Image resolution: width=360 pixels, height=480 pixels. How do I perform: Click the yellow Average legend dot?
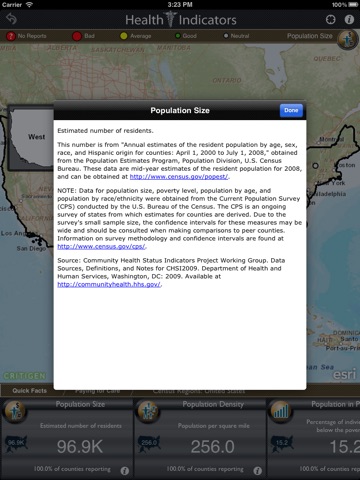pos(124,36)
